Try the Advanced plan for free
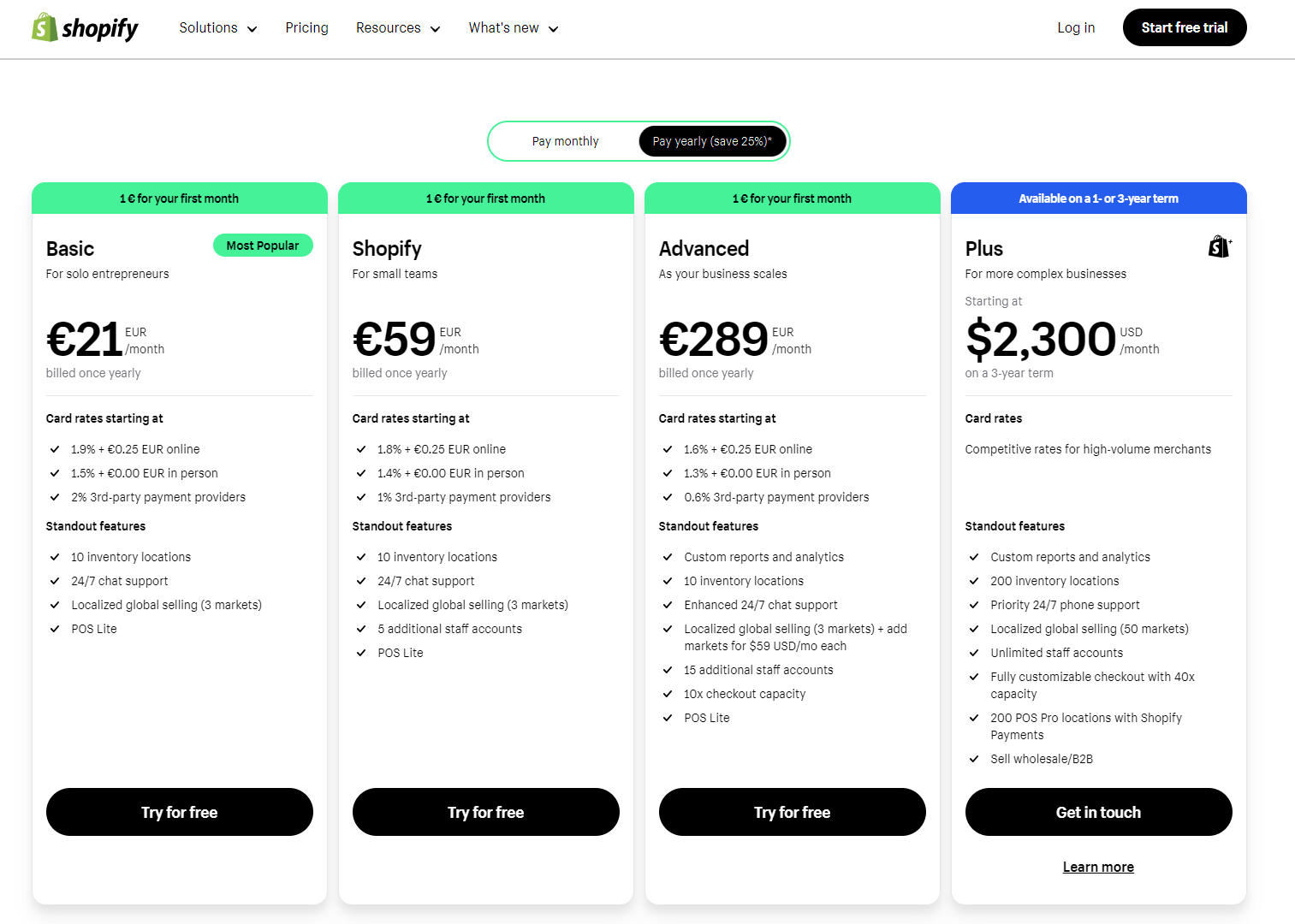The image size is (1295, 924). pyautogui.click(x=792, y=812)
